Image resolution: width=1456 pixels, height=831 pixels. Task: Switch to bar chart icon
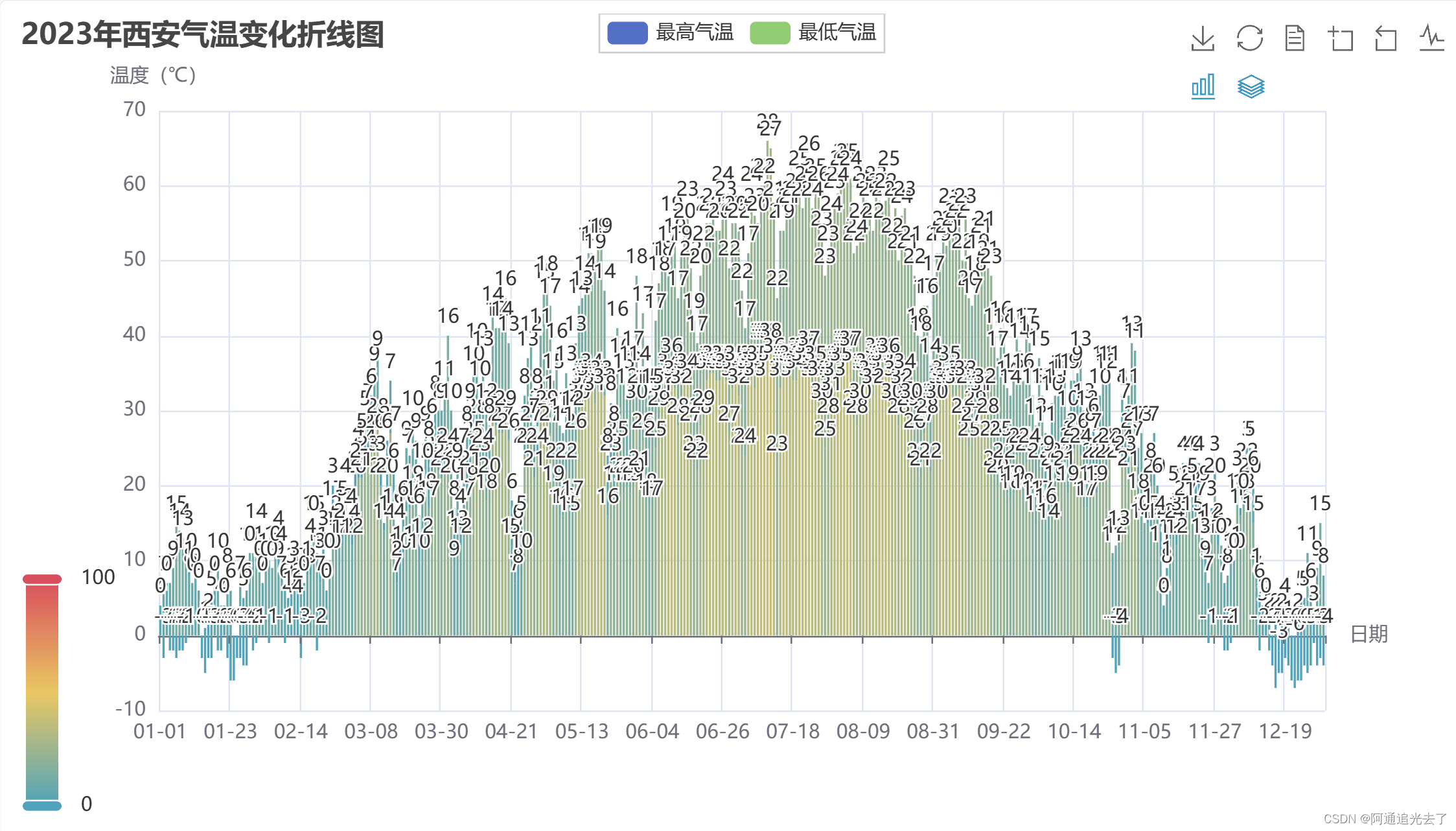click(1203, 86)
